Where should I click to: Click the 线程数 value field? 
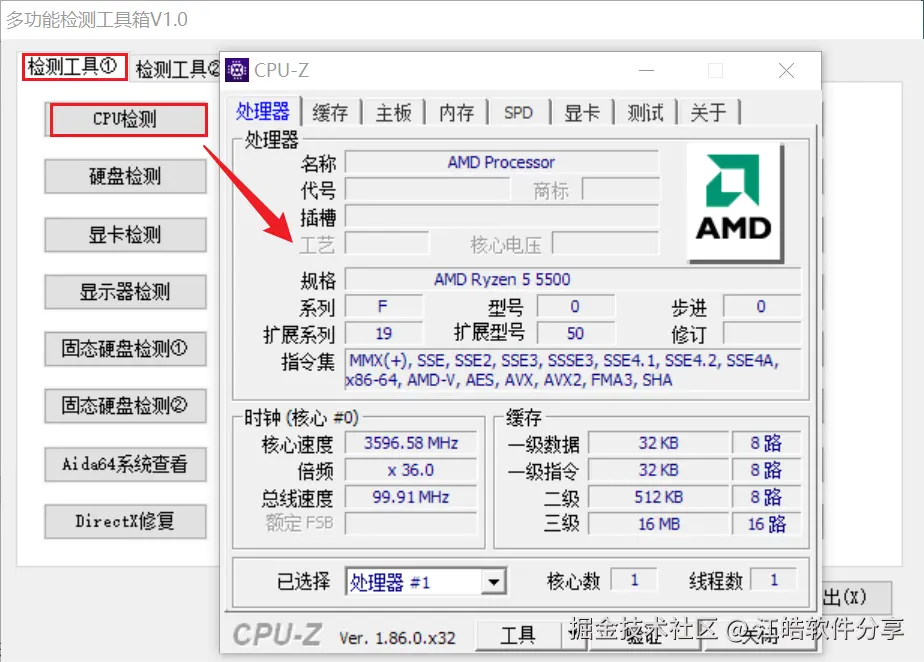coord(774,580)
